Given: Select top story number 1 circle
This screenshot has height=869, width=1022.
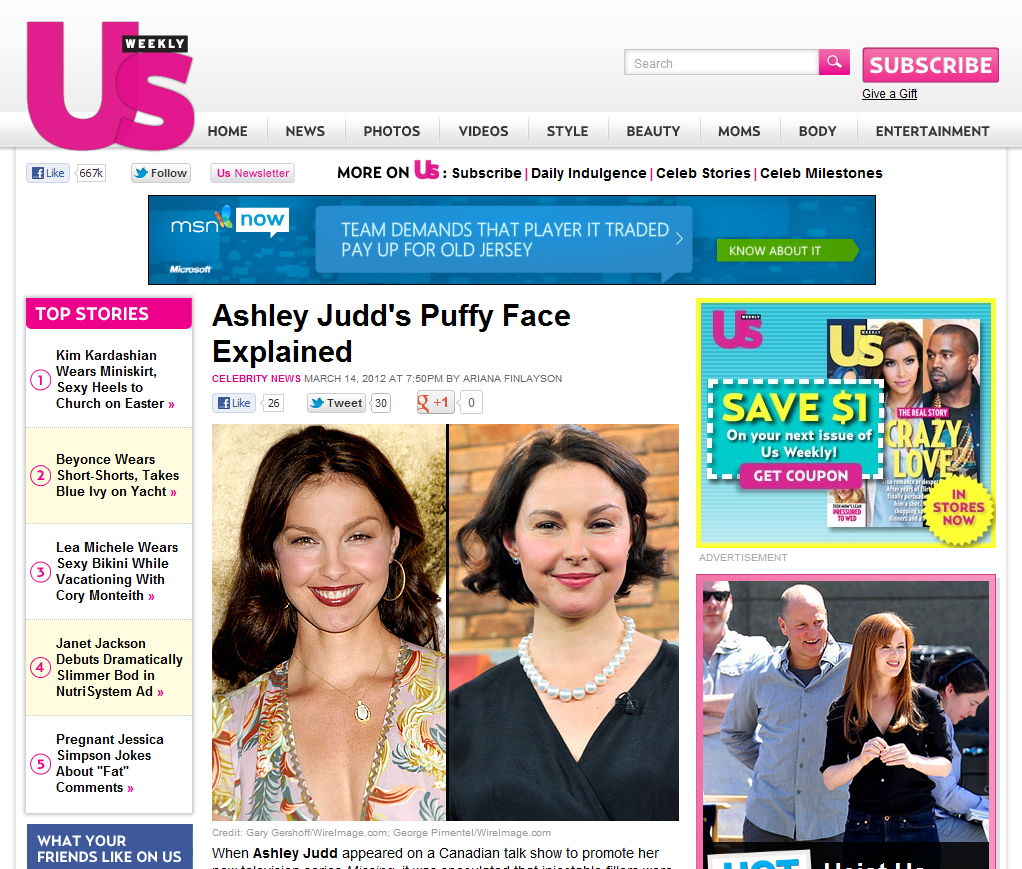Looking at the screenshot, I should pyautogui.click(x=40, y=379).
